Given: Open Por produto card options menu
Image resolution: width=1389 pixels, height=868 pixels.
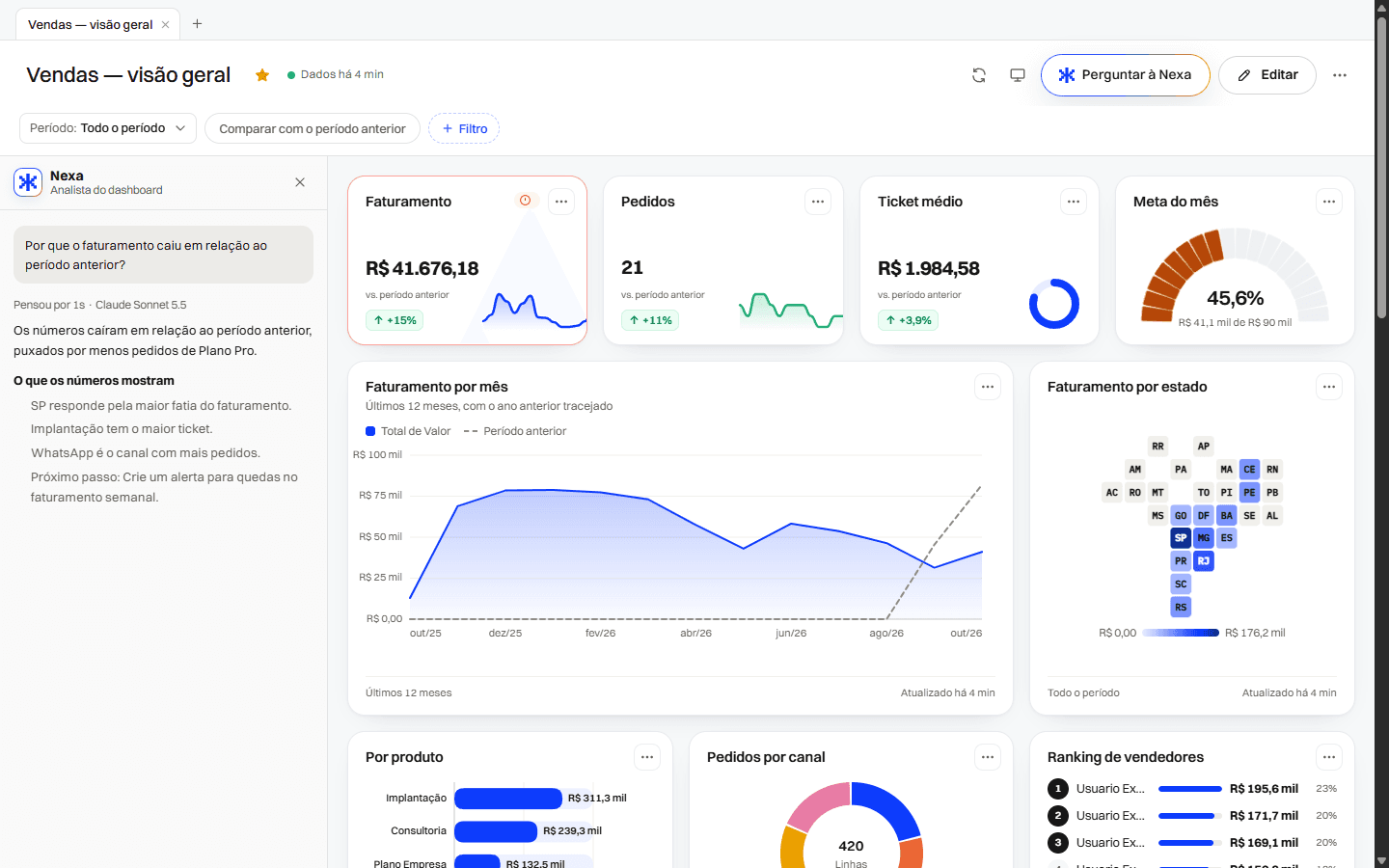Looking at the screenshot, I should [x=647, y=757].
